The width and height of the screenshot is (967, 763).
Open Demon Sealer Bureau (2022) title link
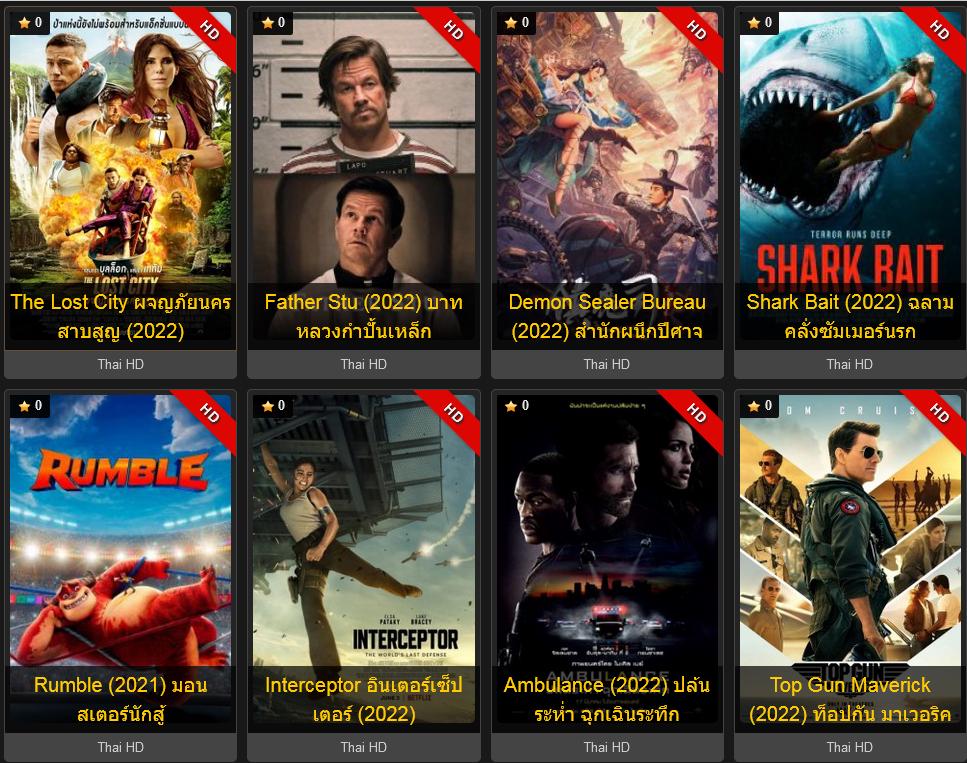(607, 316)
